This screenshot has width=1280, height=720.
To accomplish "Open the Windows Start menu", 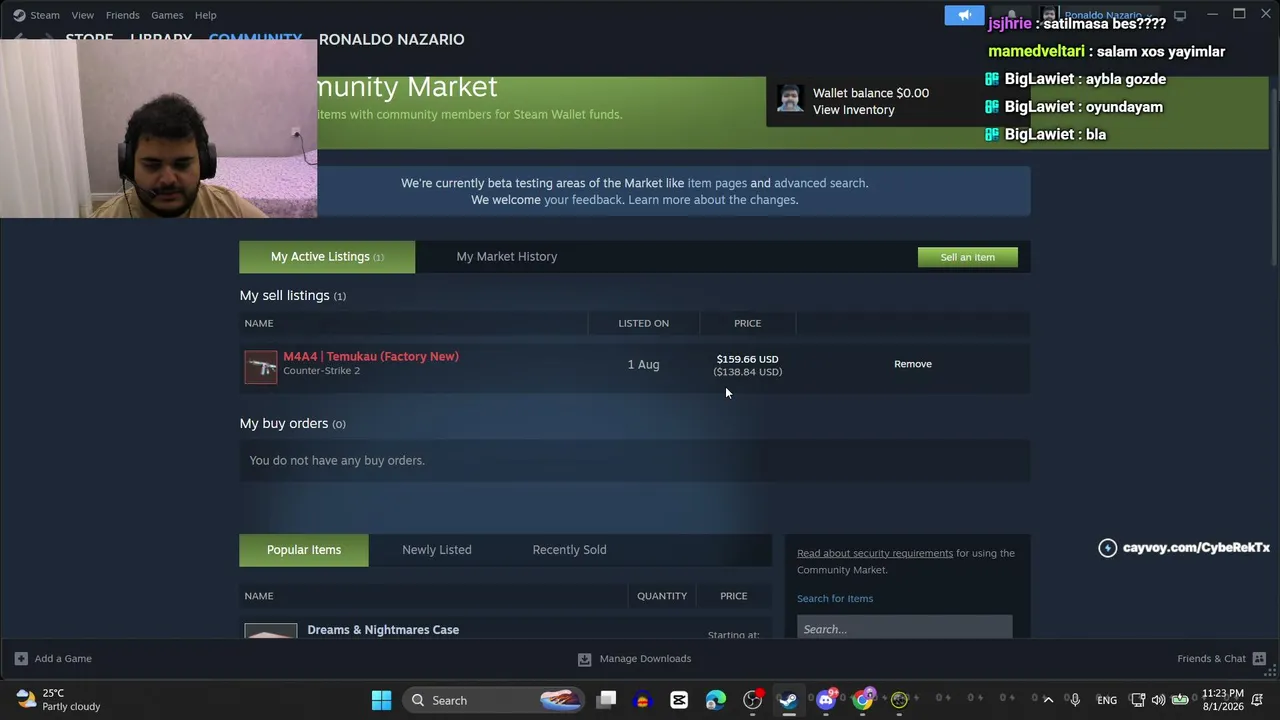I will tap(381, 700).
